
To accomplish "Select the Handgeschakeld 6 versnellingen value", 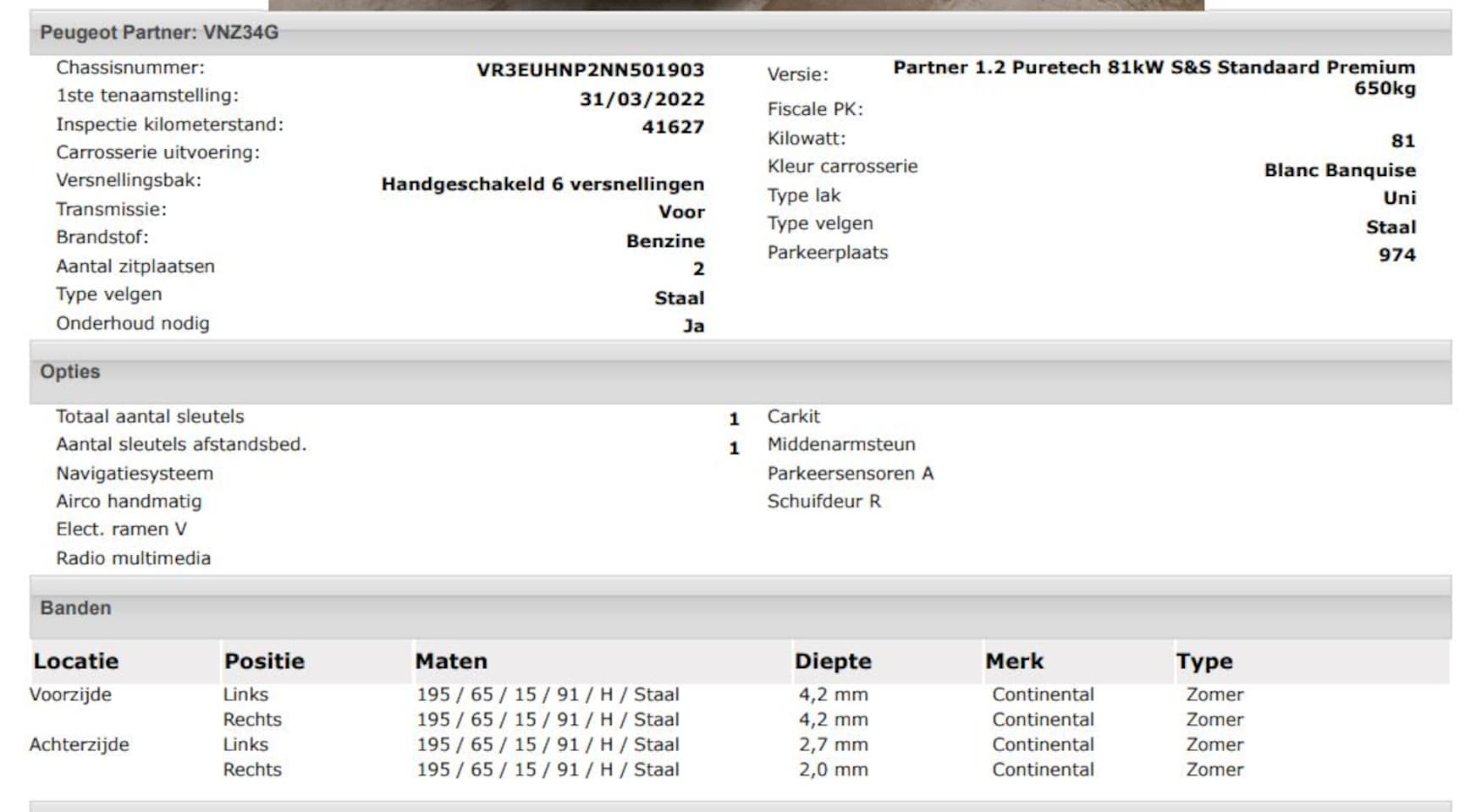I will point(542,184).
